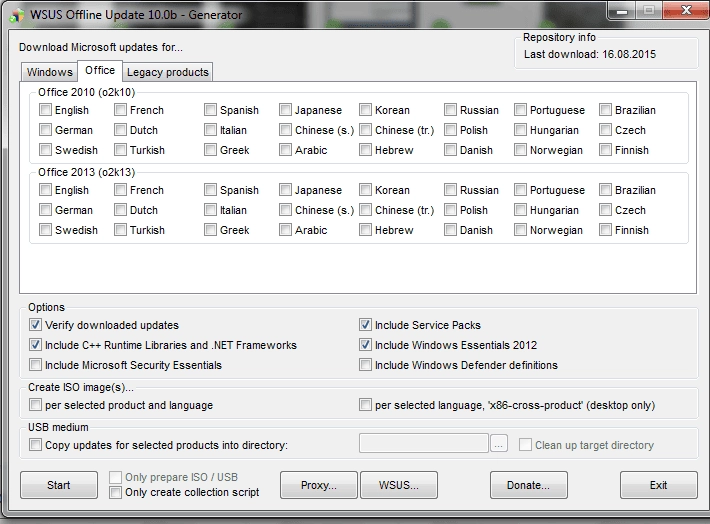The height and width of the screenshot is (524, 710).
Task: Check Hebrew in Office 2013 group
Action: [365, 230]
